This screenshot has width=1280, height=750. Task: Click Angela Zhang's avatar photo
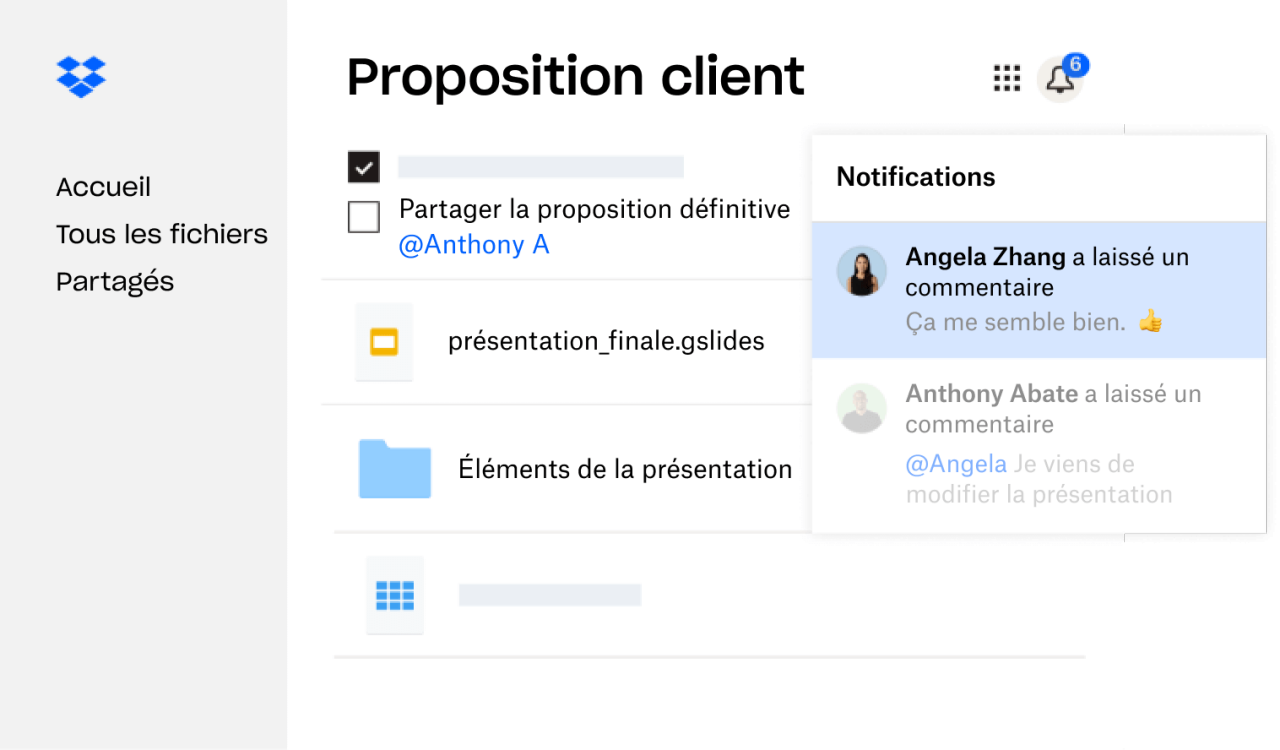[x=861, y=271]
